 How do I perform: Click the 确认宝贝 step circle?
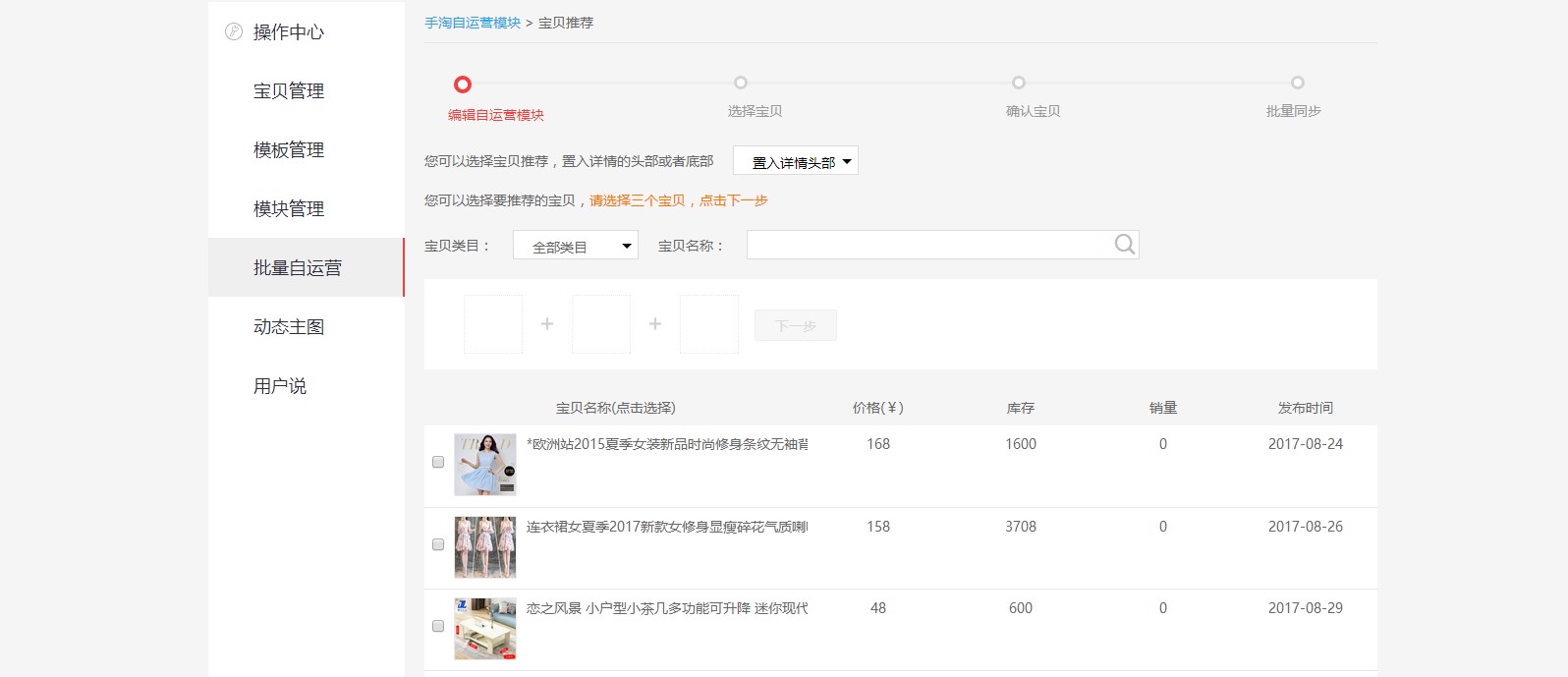tap(1019, 83)
